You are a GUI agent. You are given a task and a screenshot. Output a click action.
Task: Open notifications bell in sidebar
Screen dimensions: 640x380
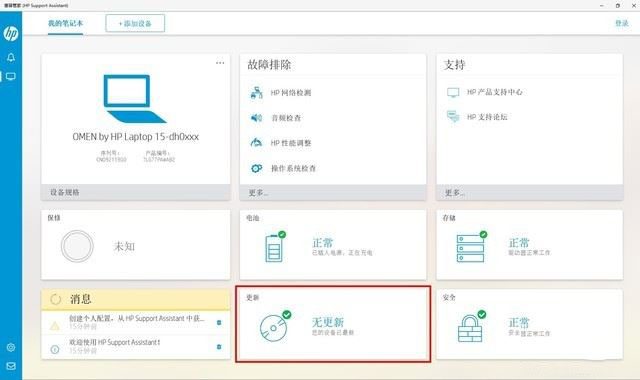(11, 58)
